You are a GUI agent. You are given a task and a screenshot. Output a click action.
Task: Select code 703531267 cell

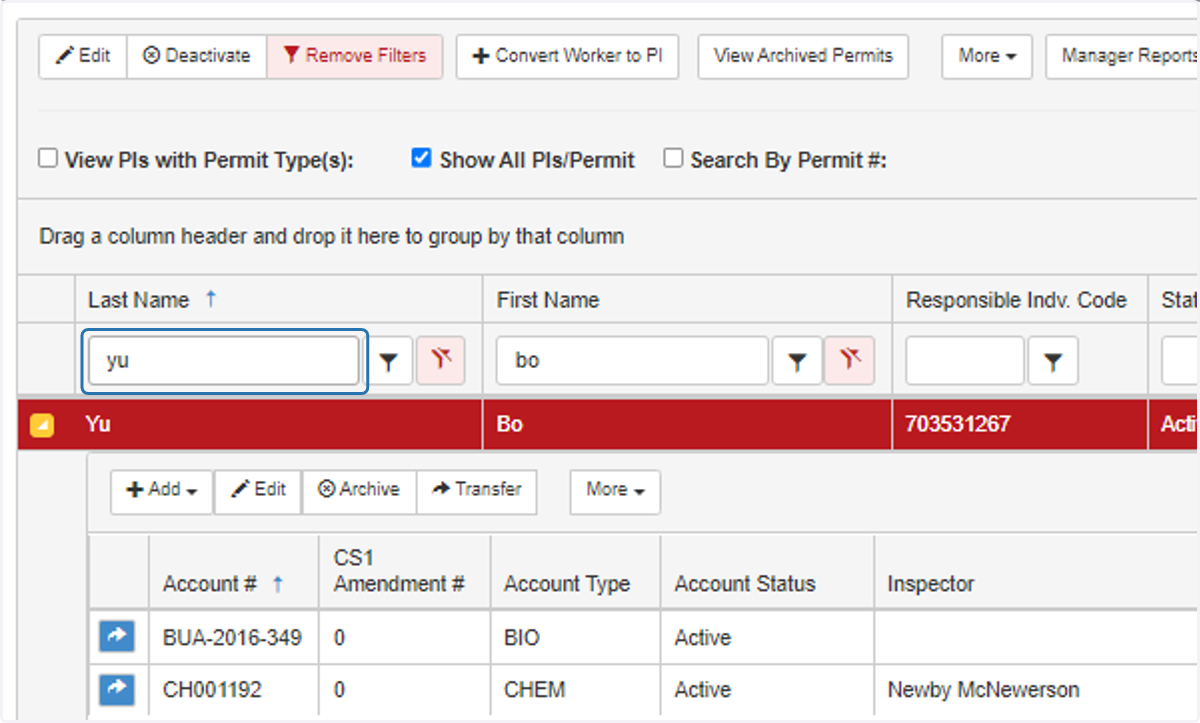[1020, 424]
